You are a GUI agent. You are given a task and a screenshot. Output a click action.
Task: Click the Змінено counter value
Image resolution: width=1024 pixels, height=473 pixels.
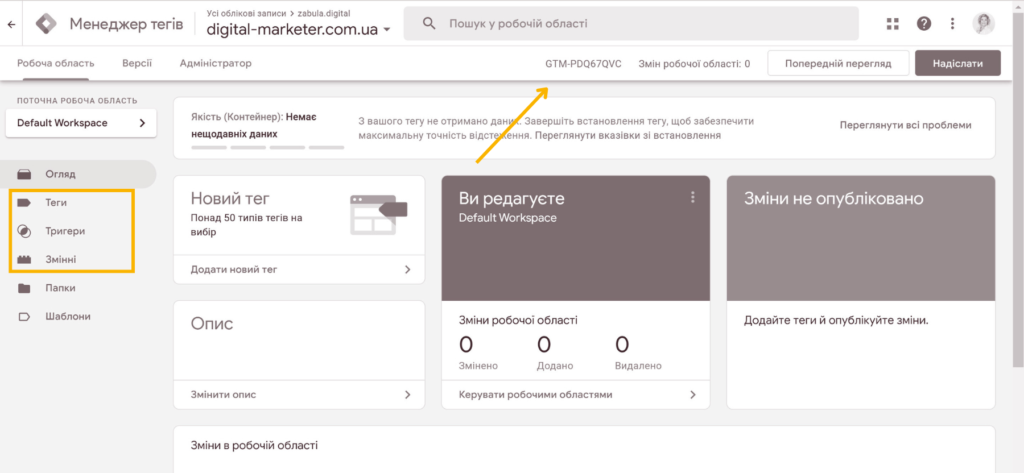tap(466, 344)
